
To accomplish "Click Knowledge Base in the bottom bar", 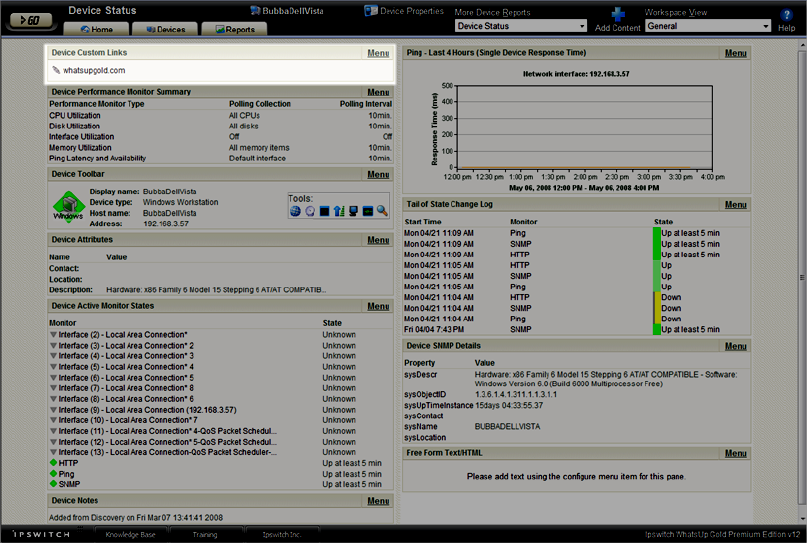I will click(132, 535).
